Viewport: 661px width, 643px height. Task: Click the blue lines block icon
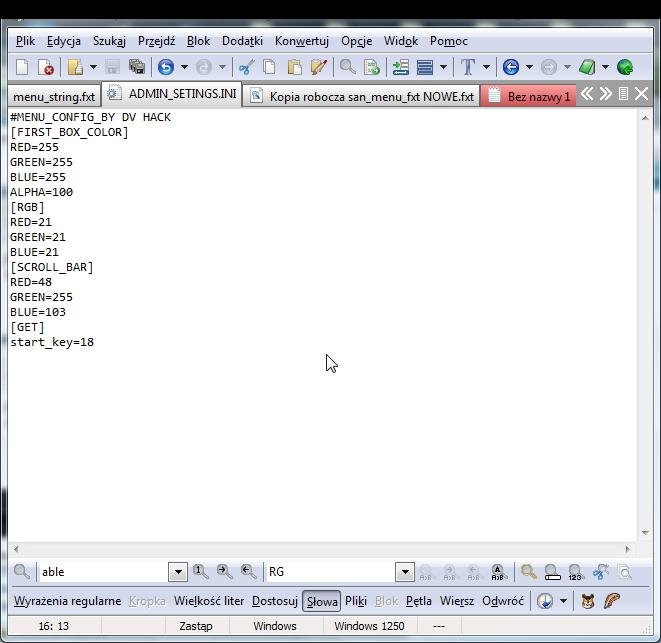click(x=425, y=67)
